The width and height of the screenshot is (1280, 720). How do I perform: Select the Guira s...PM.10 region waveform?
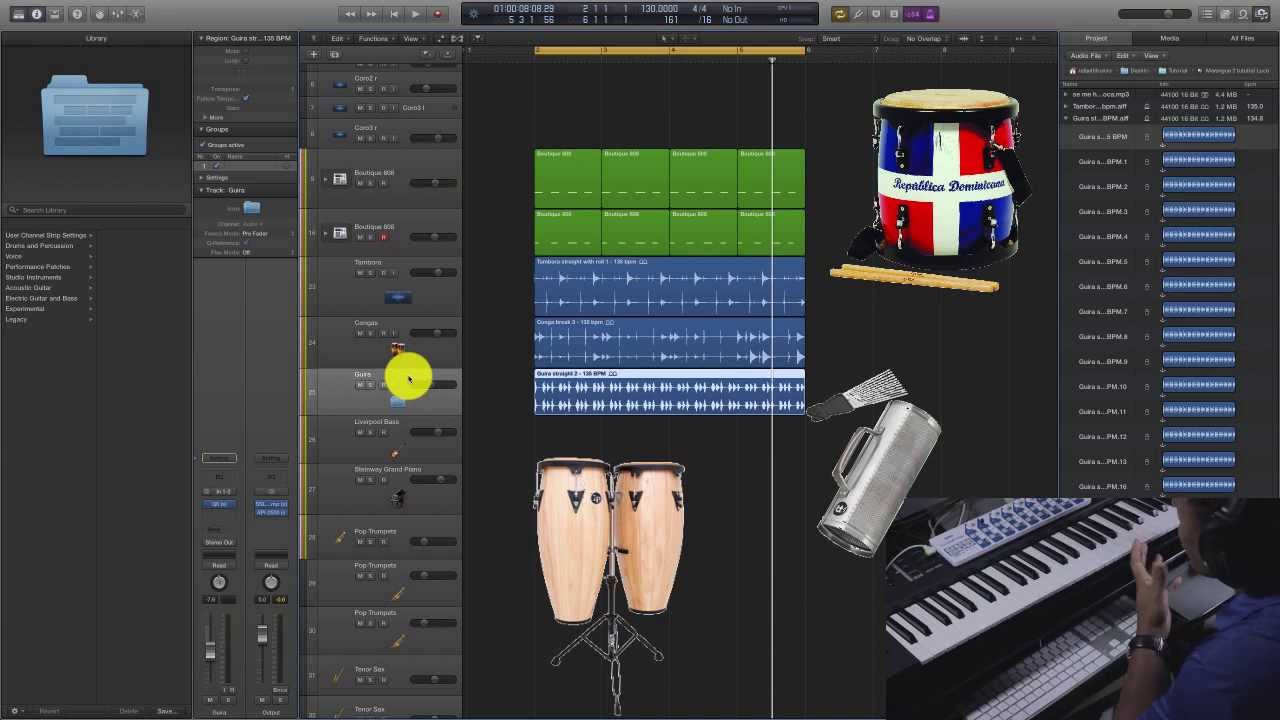(x=1198, y=386)
